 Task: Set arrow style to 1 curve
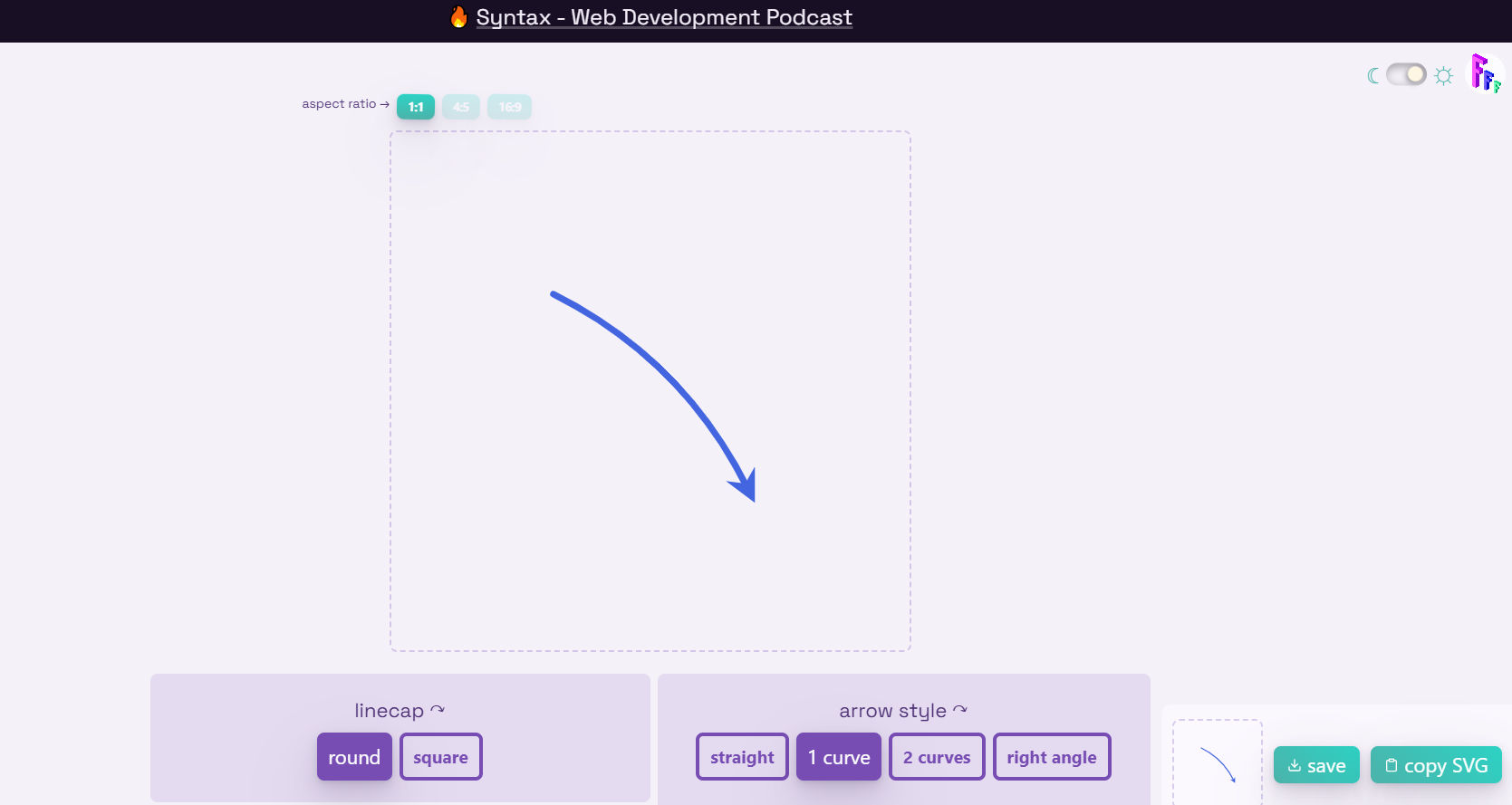(839, 757)
